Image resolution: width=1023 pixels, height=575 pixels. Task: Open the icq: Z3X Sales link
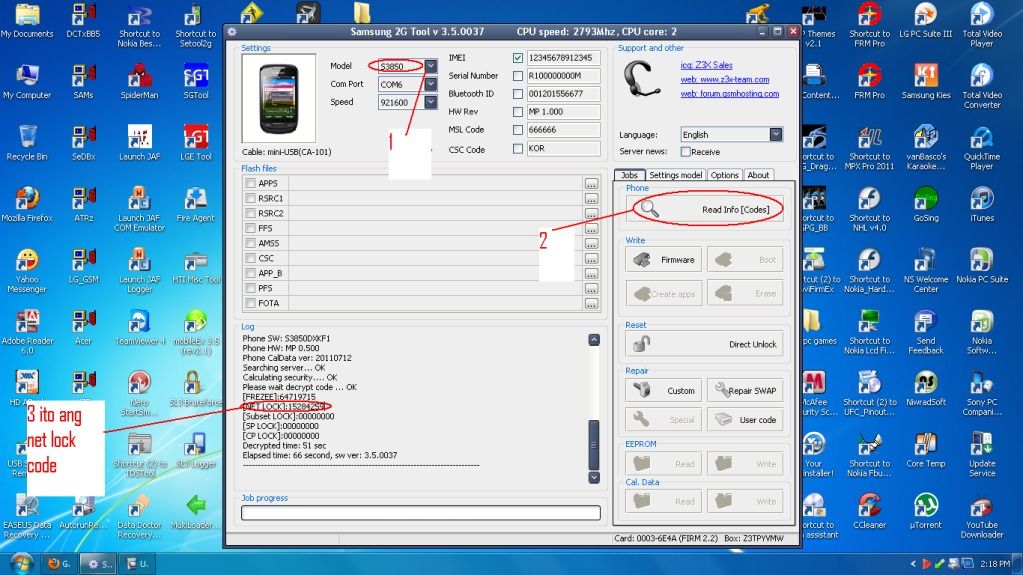(706, 65)
